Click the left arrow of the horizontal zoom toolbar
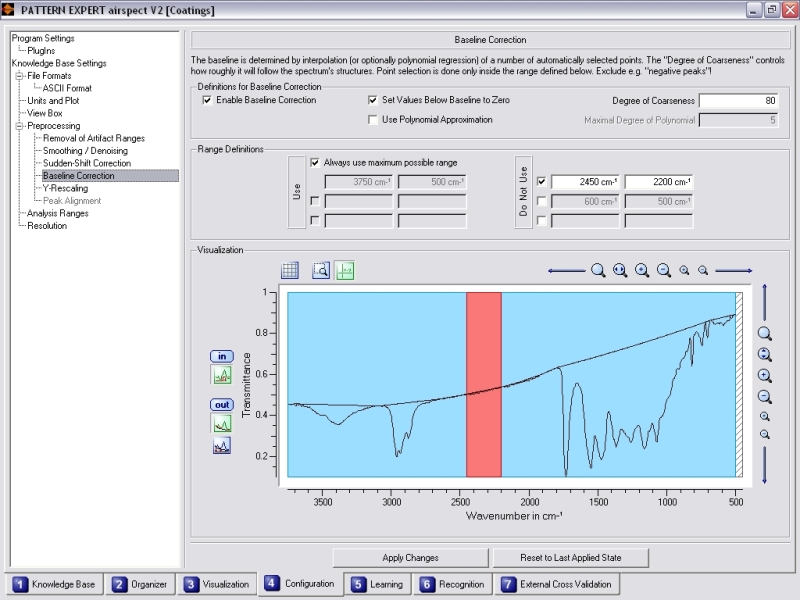Viewport: 800px width, 600px height. tap(566, 270)
